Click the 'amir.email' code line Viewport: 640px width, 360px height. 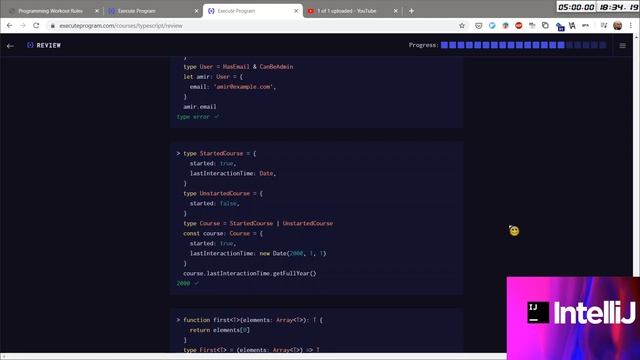[200, 107]
